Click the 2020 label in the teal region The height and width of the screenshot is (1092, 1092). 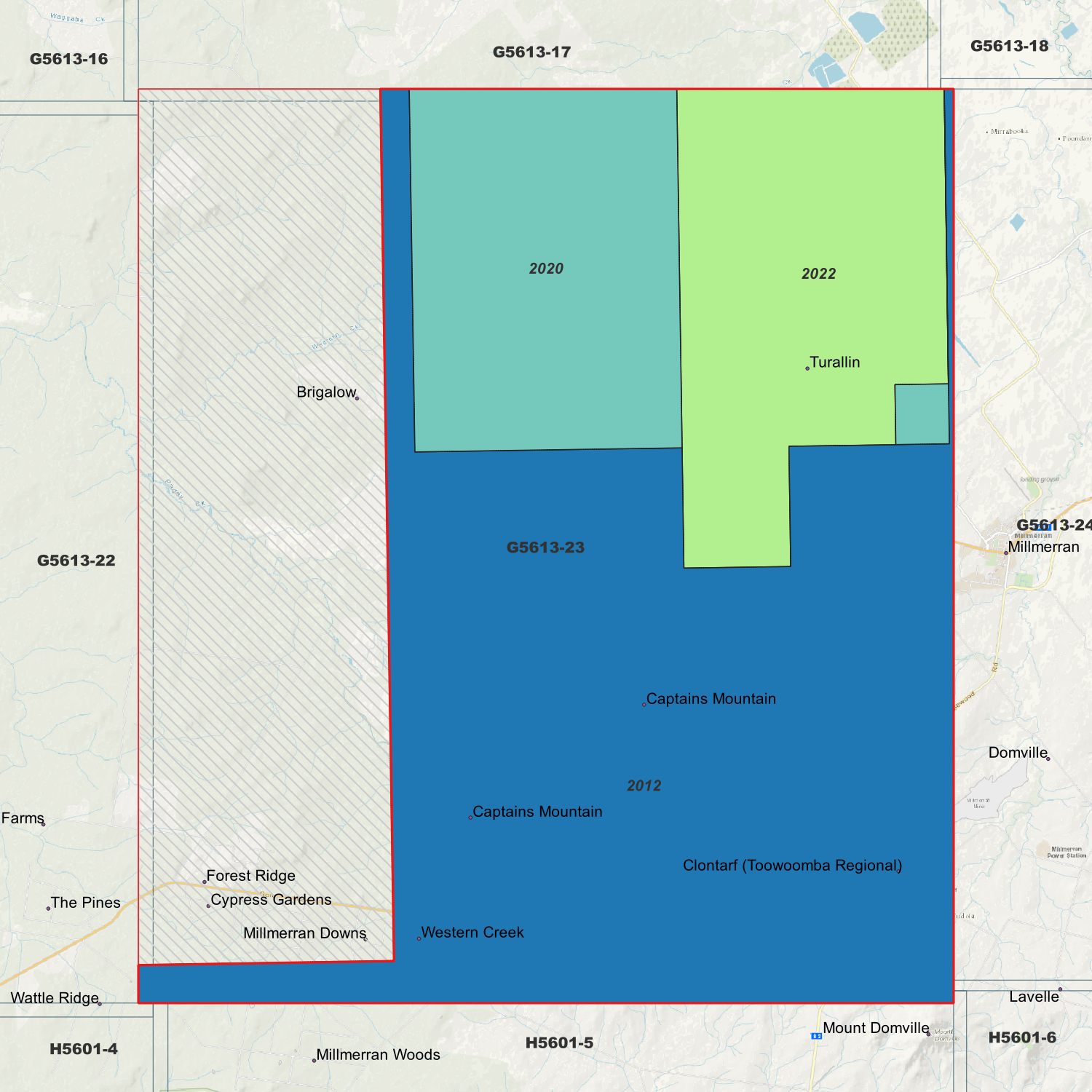tap(546, 269)
